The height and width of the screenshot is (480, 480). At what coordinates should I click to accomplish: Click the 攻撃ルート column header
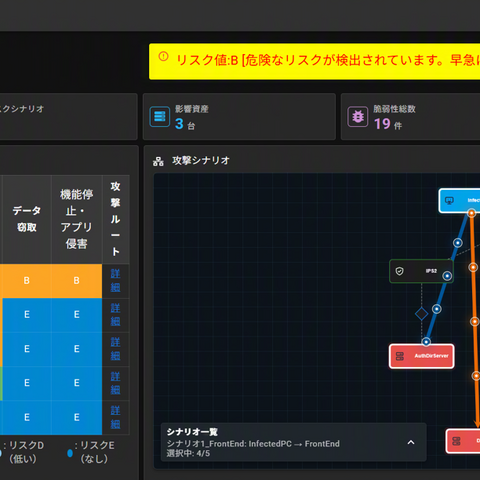116,219
